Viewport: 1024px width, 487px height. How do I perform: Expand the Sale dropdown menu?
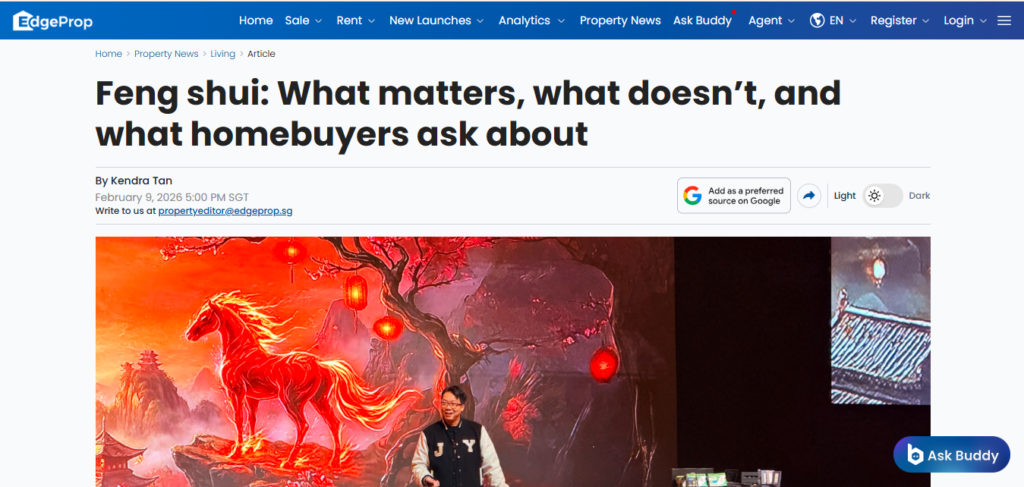(304, 21)
